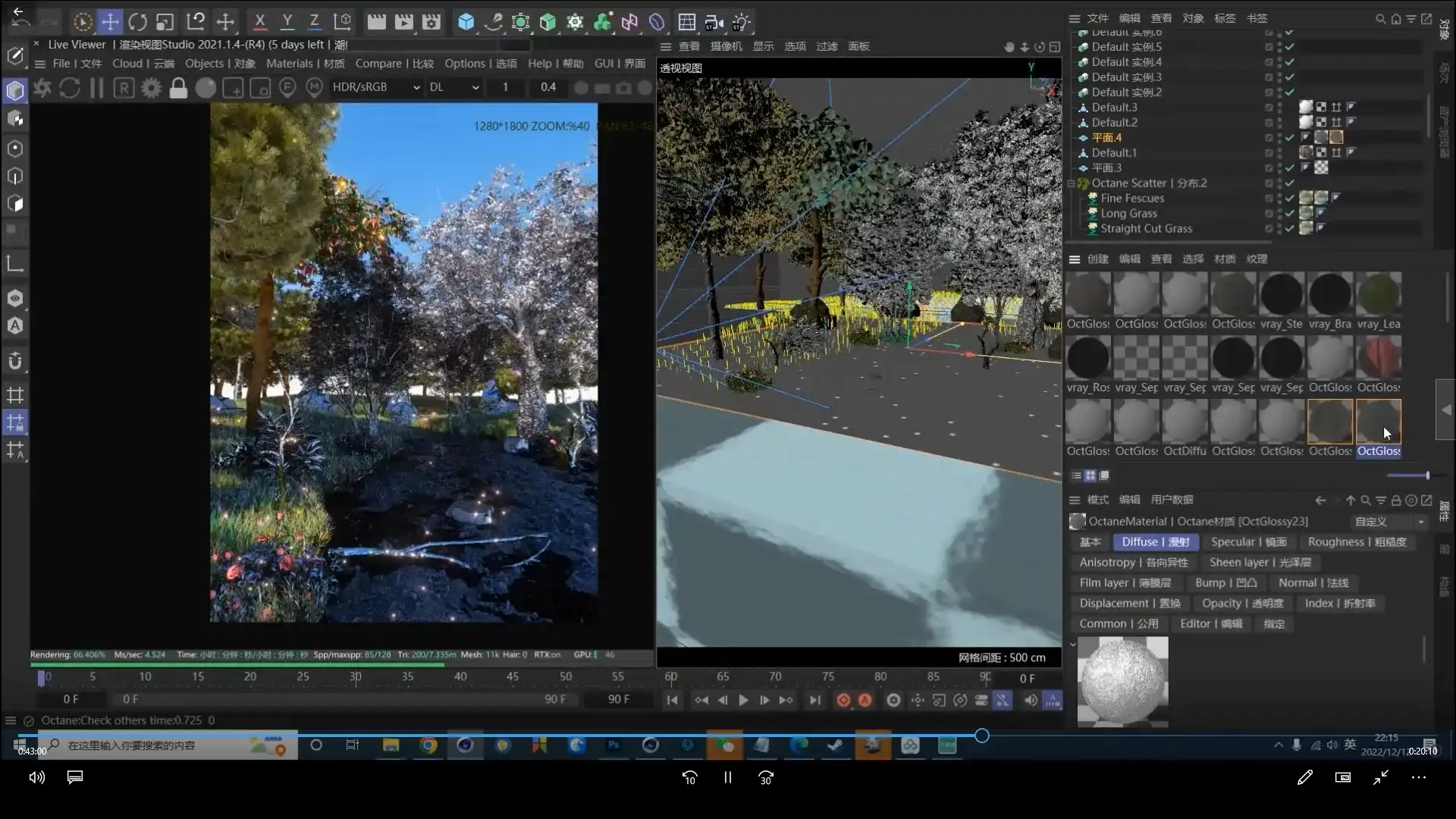Click the lock icon in Live Viewer
The height and width of the screenshot is (819, 1456).
pyautogui.click(x=178, y=88)
